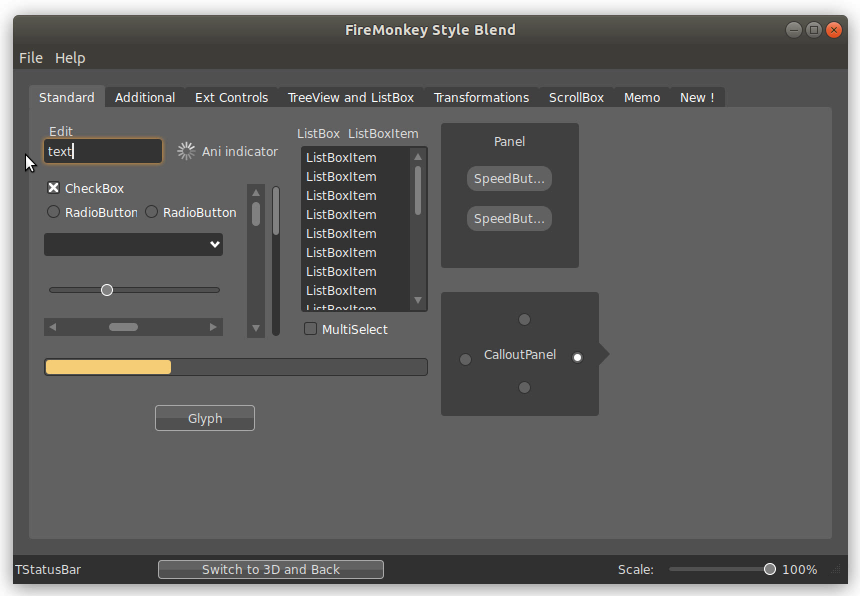
Task: Select the left callout radio button beside CalloutPanel
Action: tap(465, 360)
